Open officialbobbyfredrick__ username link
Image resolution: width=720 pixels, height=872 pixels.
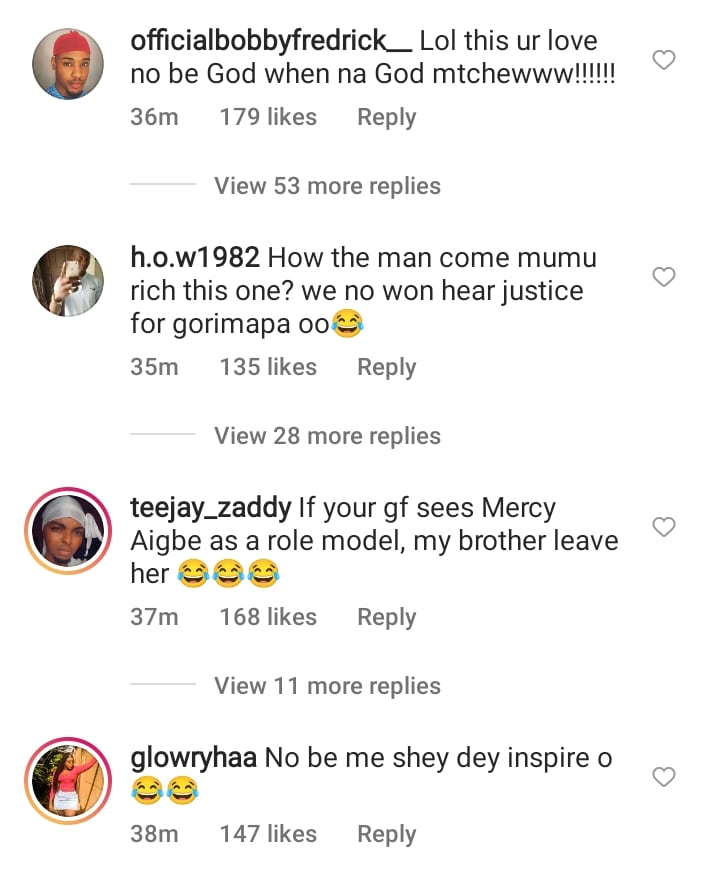[270, 42]
